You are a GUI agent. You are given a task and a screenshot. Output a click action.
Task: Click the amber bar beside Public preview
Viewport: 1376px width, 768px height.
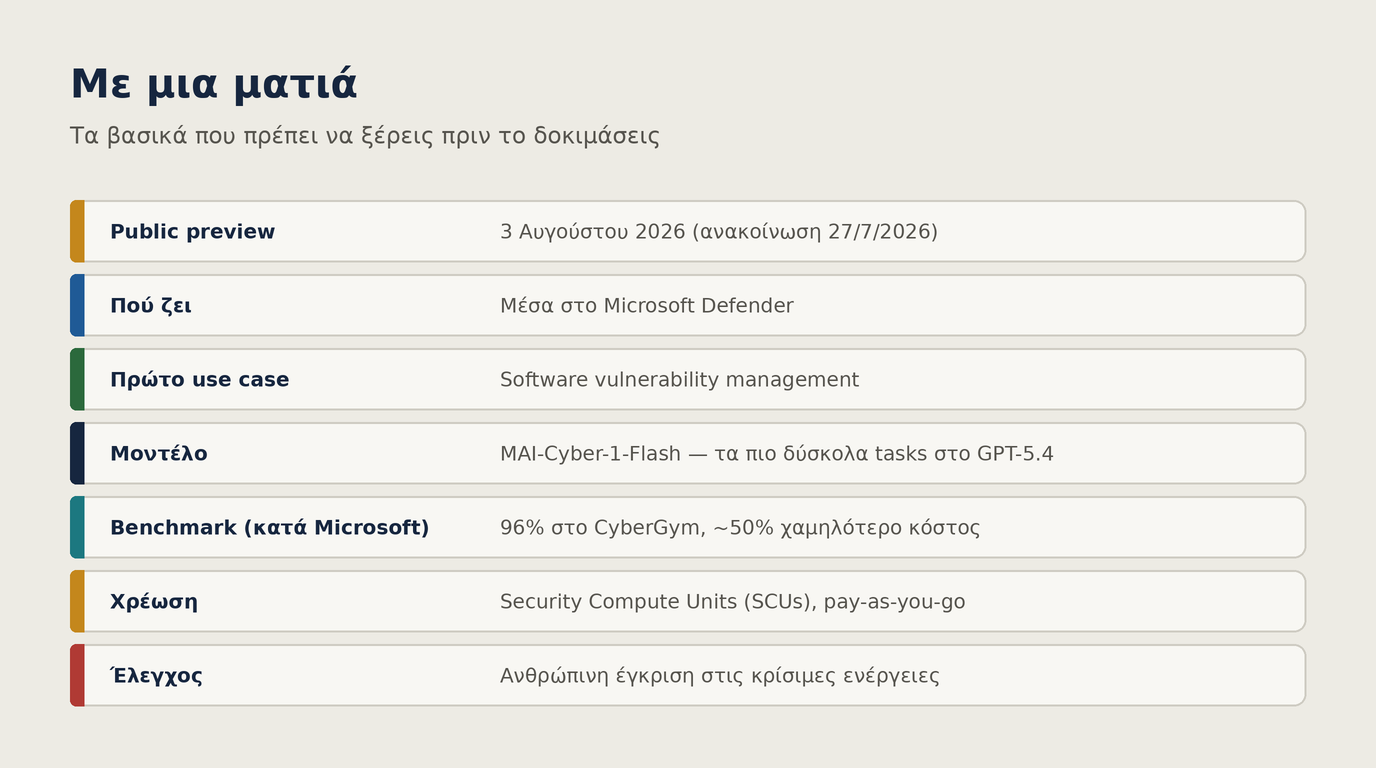pos(77,231)
